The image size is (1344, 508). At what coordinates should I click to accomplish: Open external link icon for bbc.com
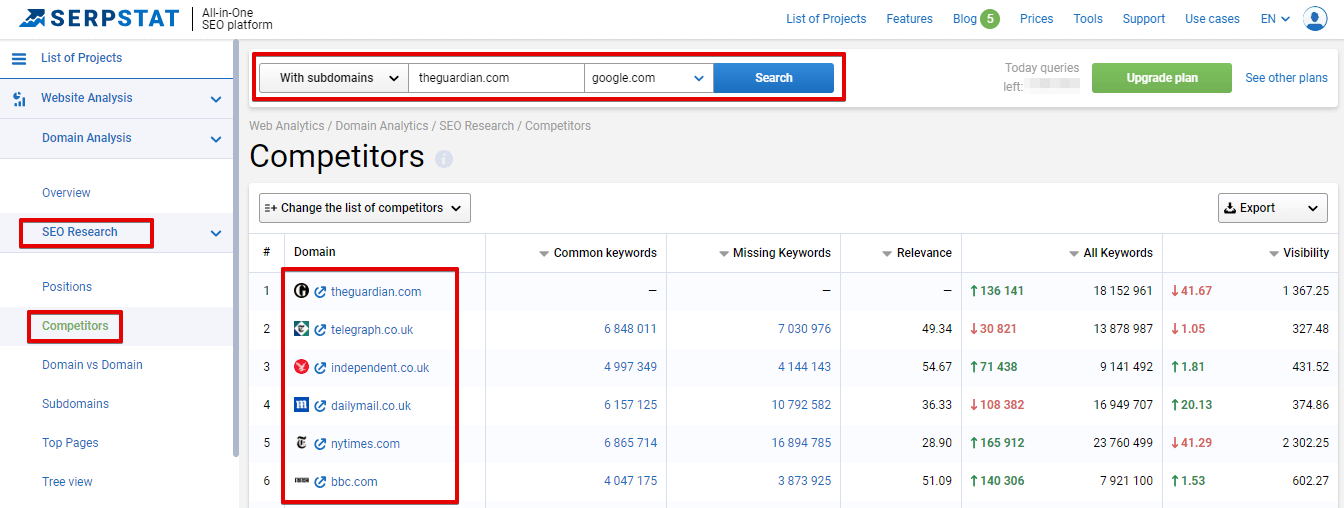[320, 482]
